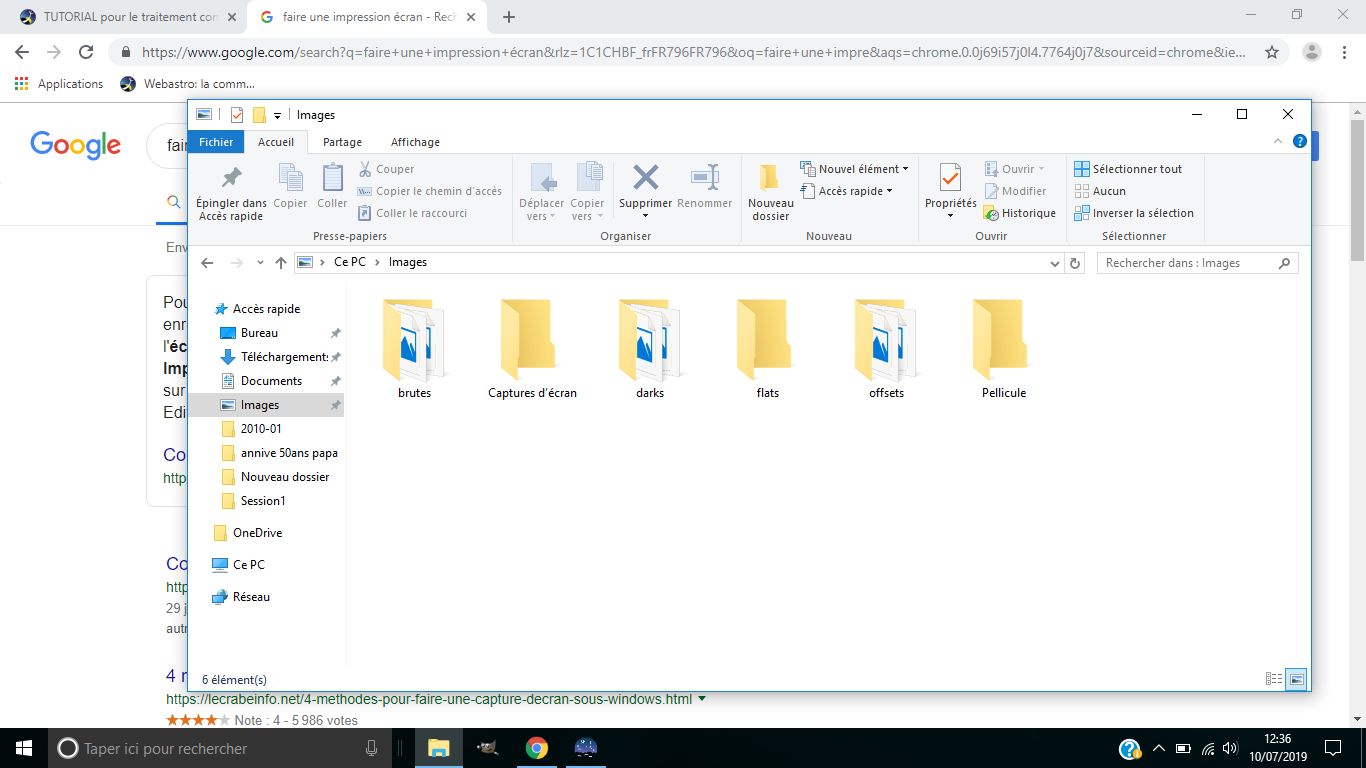Click Modifier in the ribbon
The width and height of the screenshot is (1366, 768).
click(1016, 191)
